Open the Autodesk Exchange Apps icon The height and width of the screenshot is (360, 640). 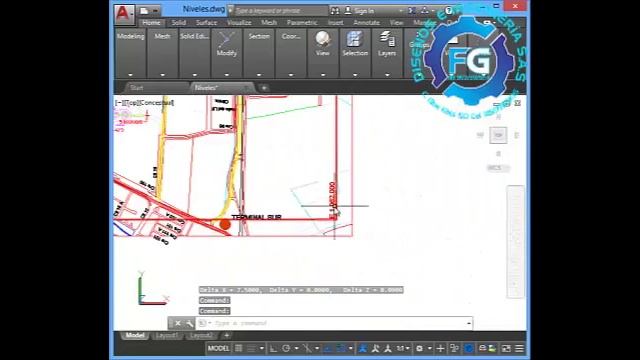412,11
